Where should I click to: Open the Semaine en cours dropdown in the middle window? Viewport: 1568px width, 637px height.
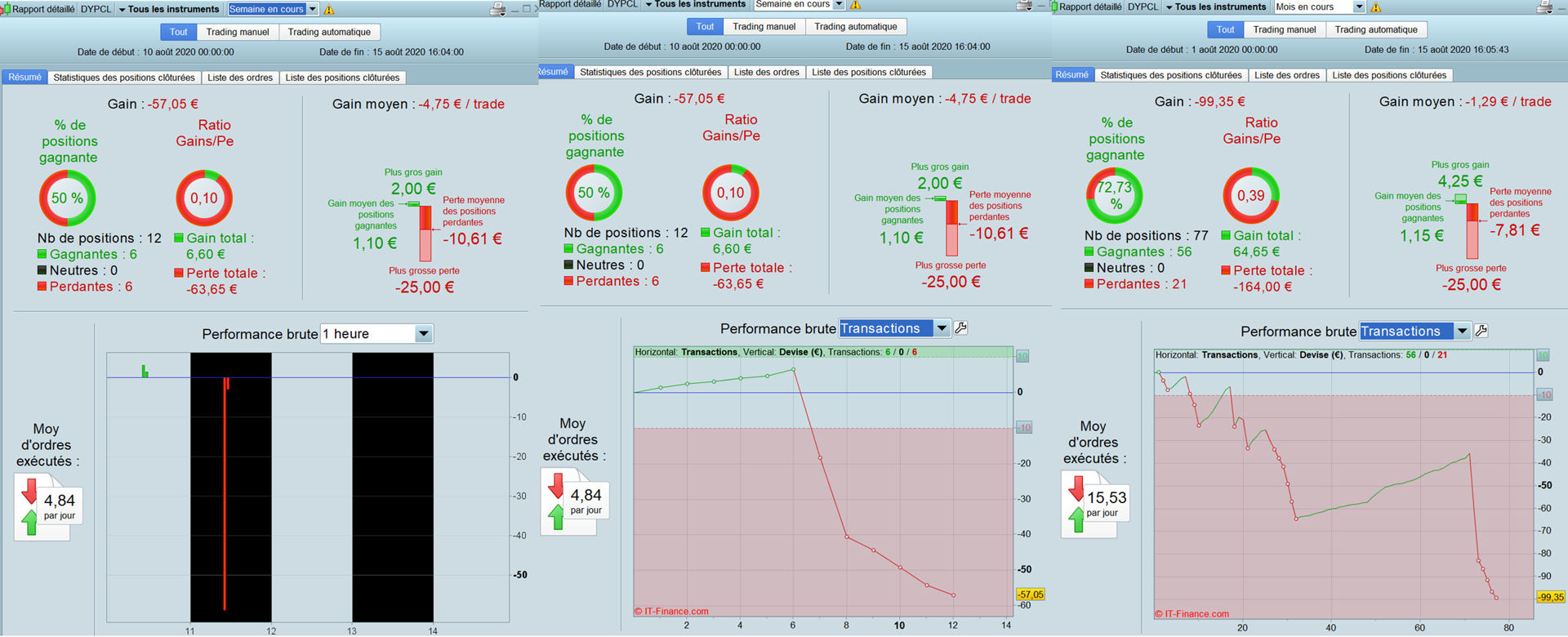[800, 4]
